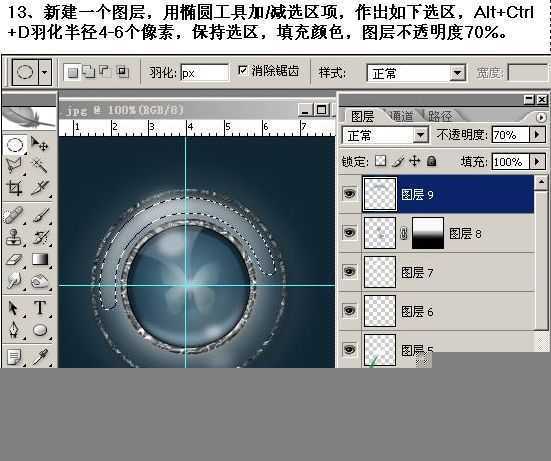
Task: Select the Polygonal Lasso tool
Action: [14, 165]
